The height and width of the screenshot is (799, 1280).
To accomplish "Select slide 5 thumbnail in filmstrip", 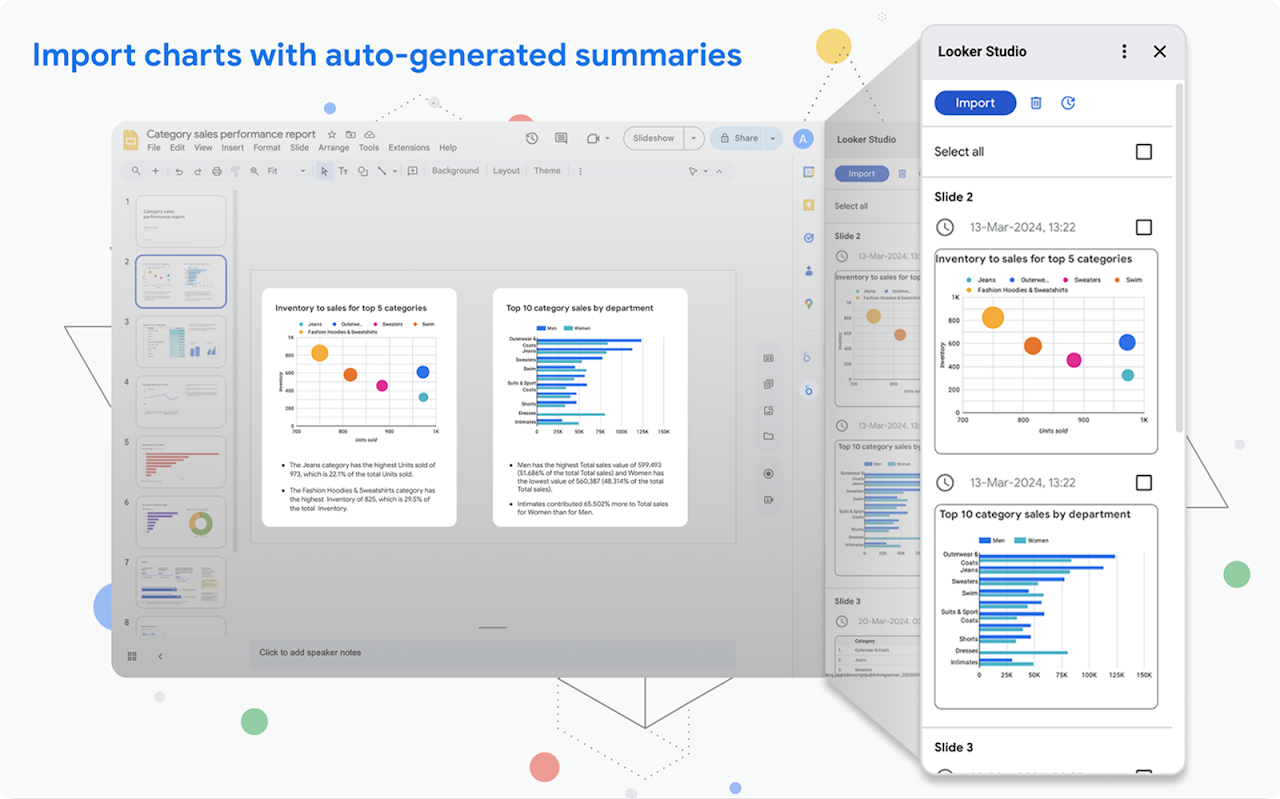I will pyautogui.click(x=181, y=461).
